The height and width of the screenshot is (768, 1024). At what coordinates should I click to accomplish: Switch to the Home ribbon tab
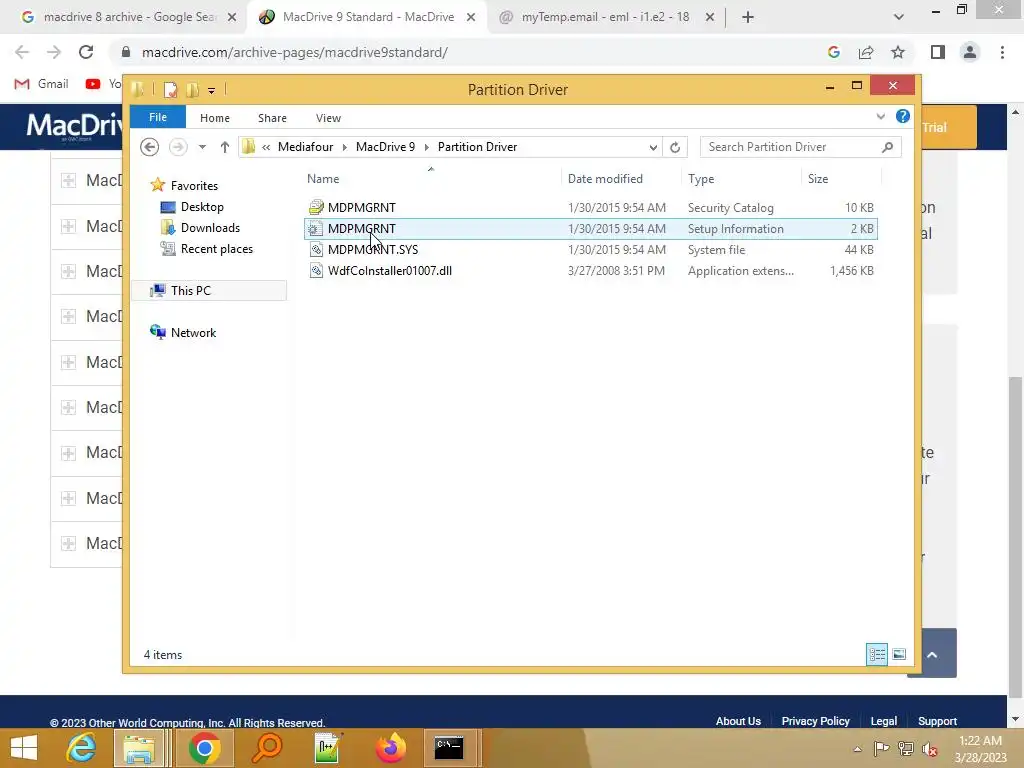tap(214, 118)
